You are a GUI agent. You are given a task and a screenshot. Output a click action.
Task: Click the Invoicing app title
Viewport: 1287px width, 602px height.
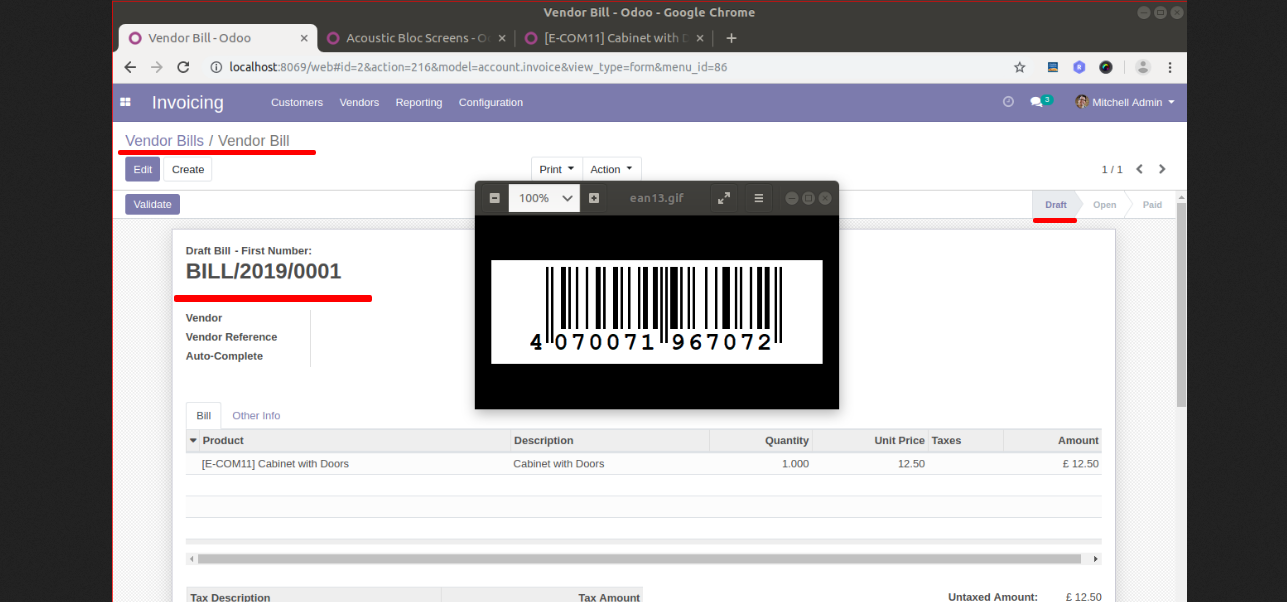(x=188, y=102)
